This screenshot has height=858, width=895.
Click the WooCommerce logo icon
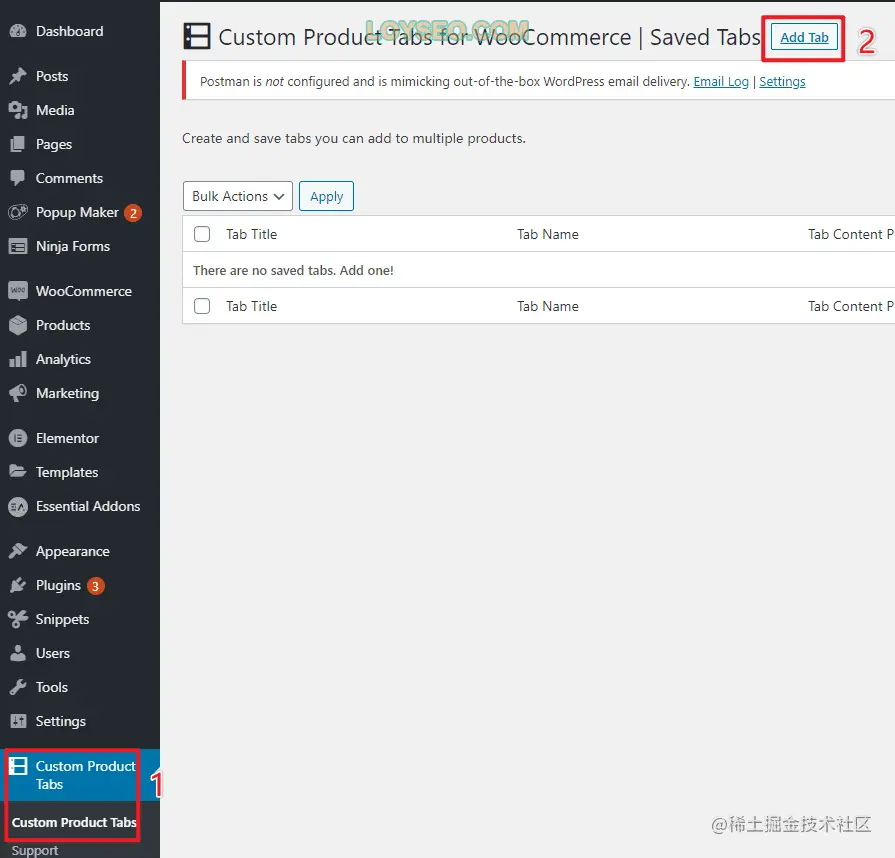[18, 291]
